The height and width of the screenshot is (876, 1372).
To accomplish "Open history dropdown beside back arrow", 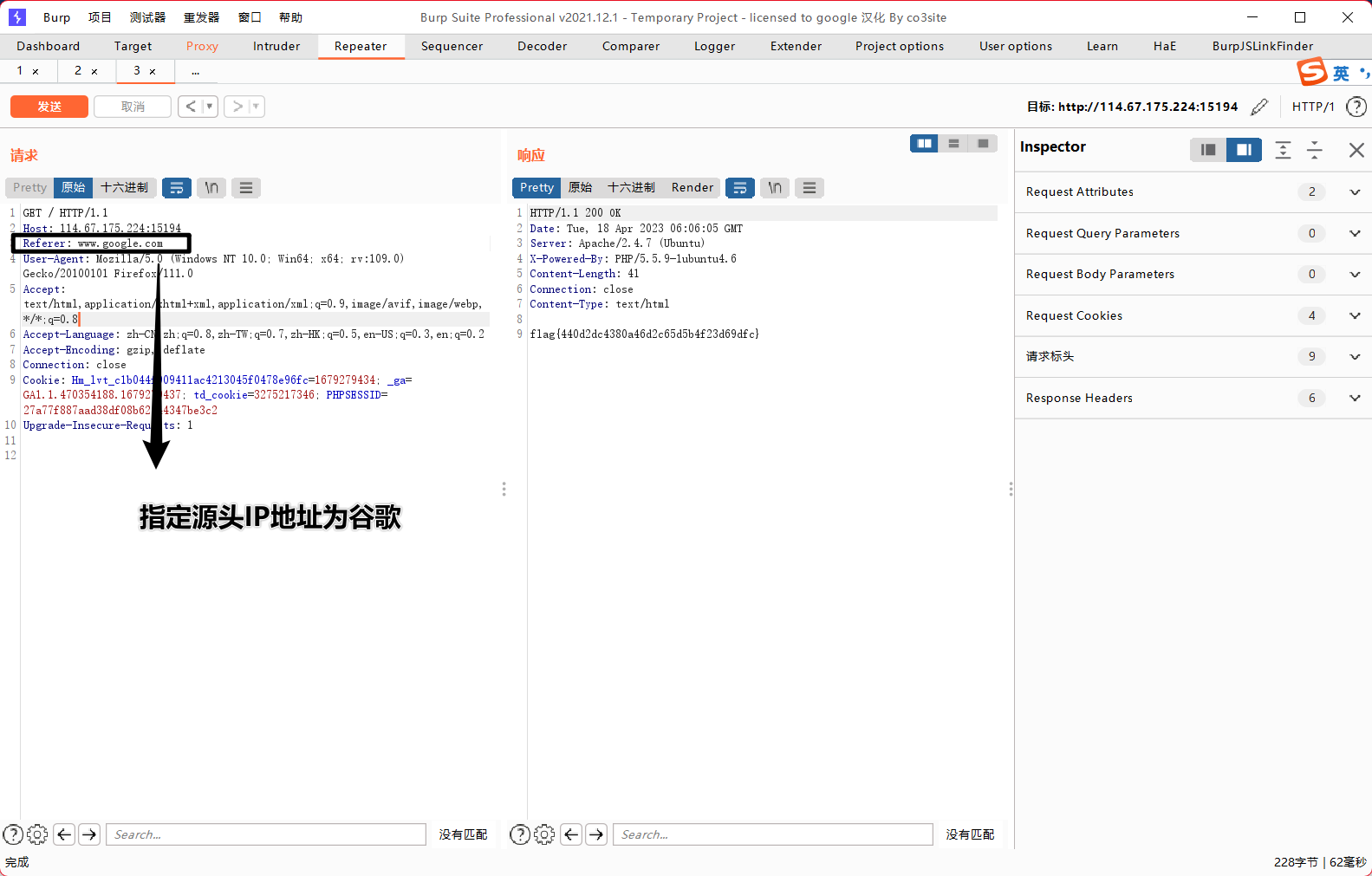I will pos(210,107).
